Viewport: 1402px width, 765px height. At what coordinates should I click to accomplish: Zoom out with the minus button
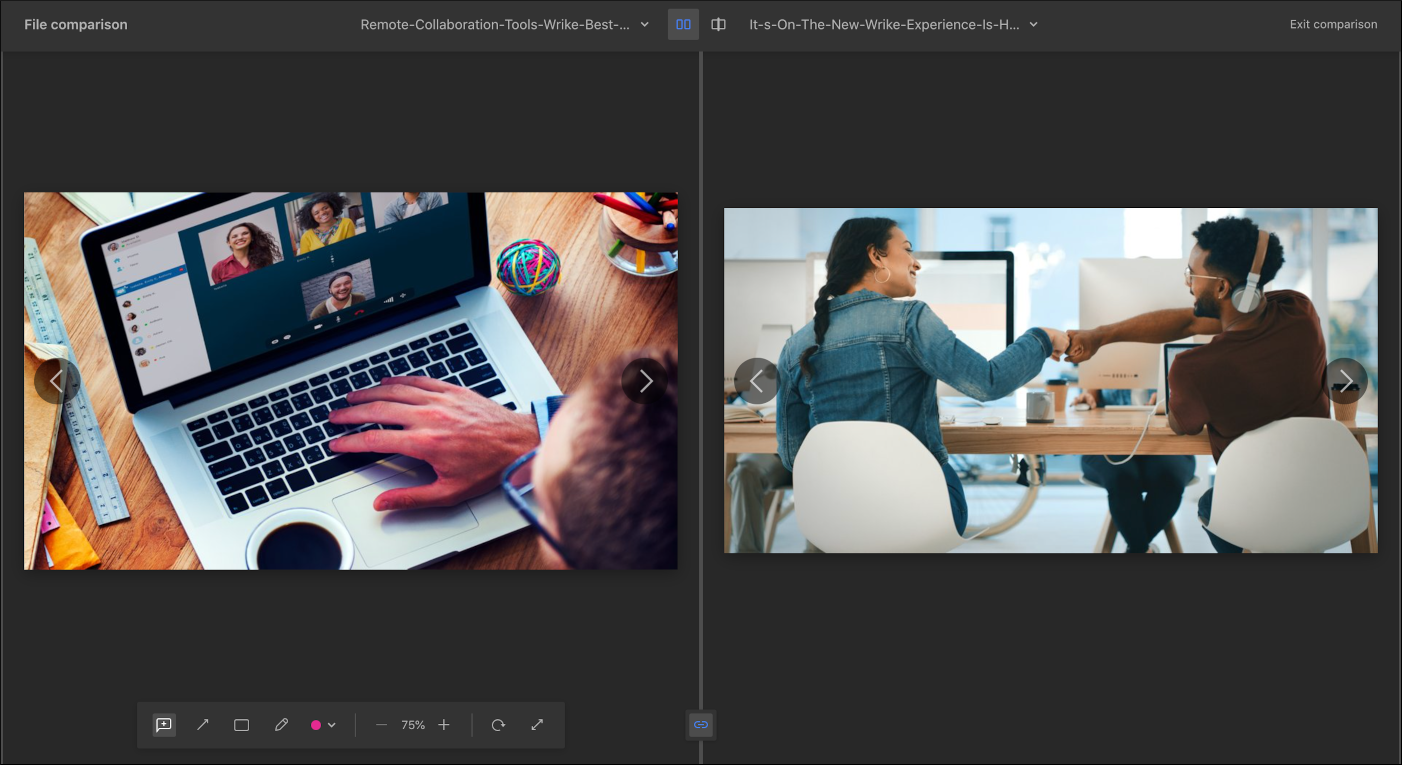point(381,725)
